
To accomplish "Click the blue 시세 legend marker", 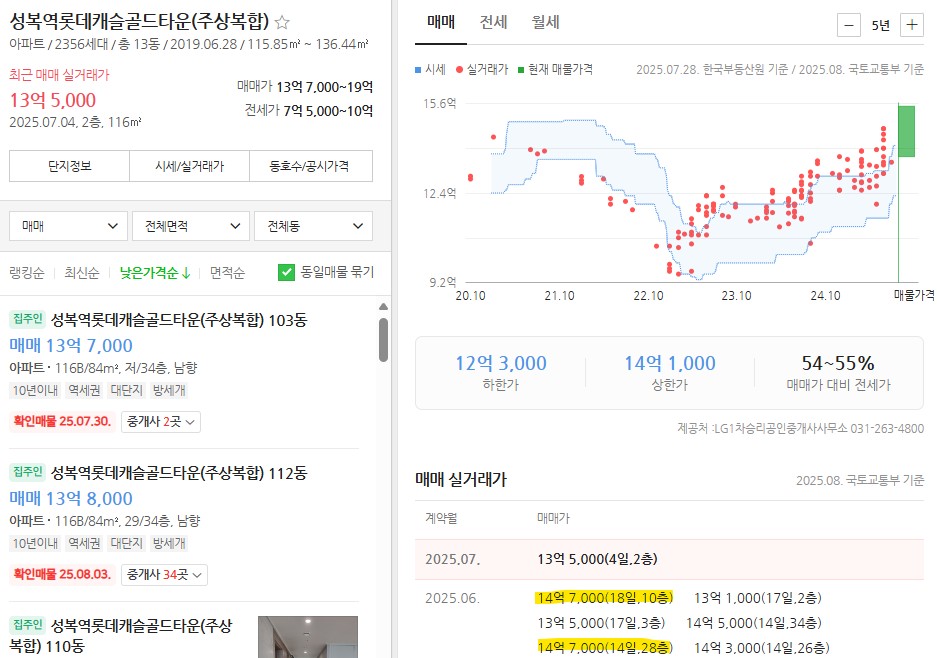I will (418, 70).
